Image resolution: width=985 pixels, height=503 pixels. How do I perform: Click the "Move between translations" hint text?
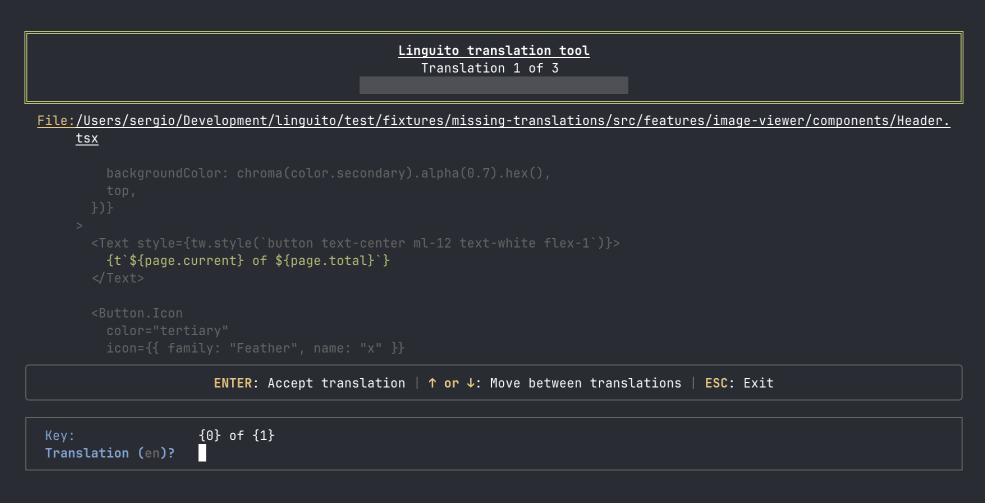(x=585, y=383)
